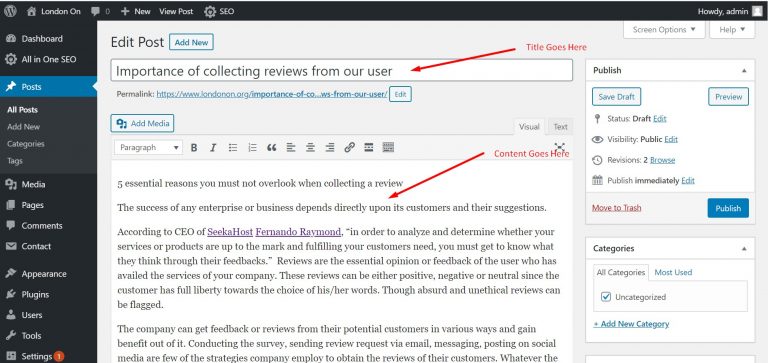The image size is (768, 363).
Task: Select the Most Used categories tab
Action: 673,272
